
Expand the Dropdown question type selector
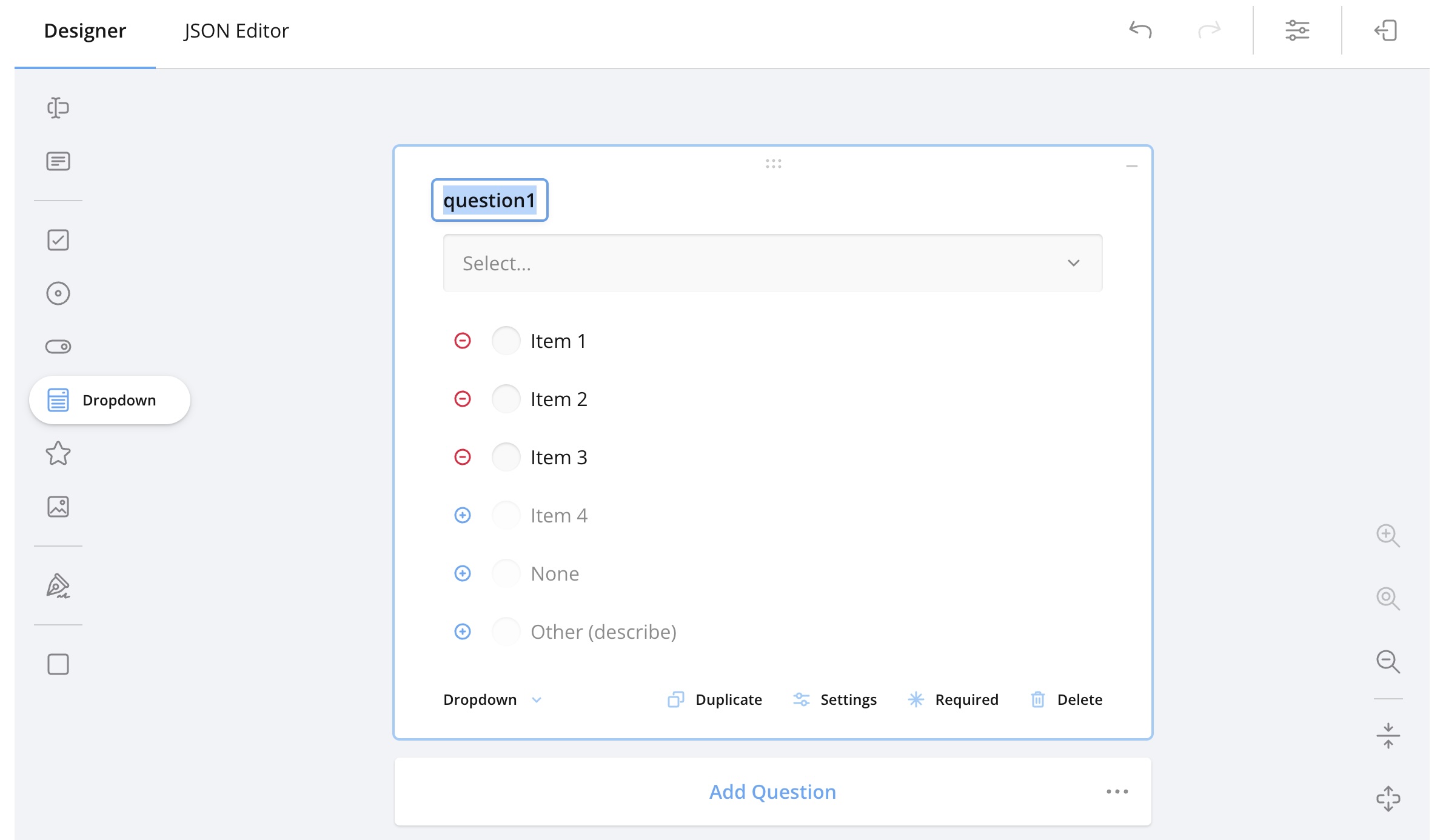[492, 699]
